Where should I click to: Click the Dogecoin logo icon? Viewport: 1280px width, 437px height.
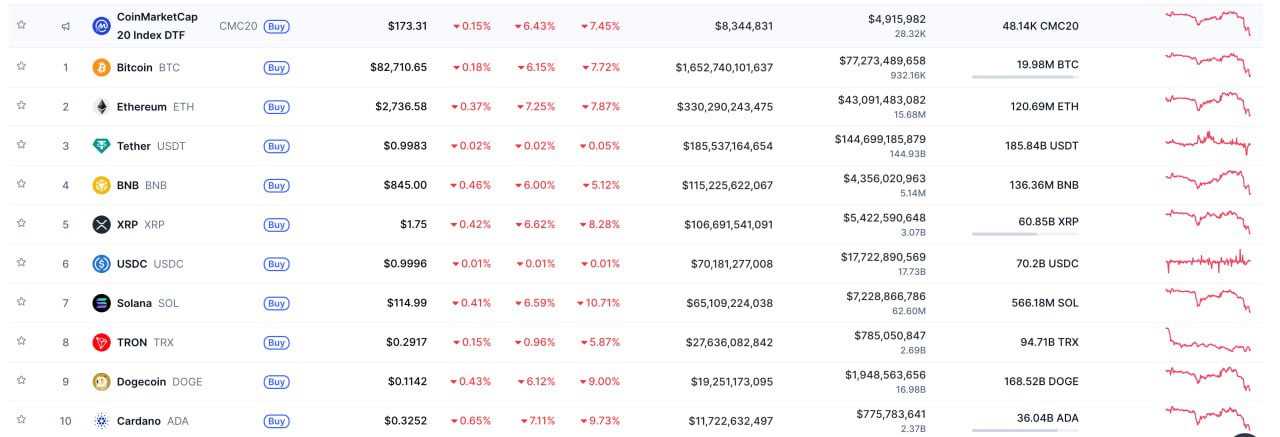[101, 381]
